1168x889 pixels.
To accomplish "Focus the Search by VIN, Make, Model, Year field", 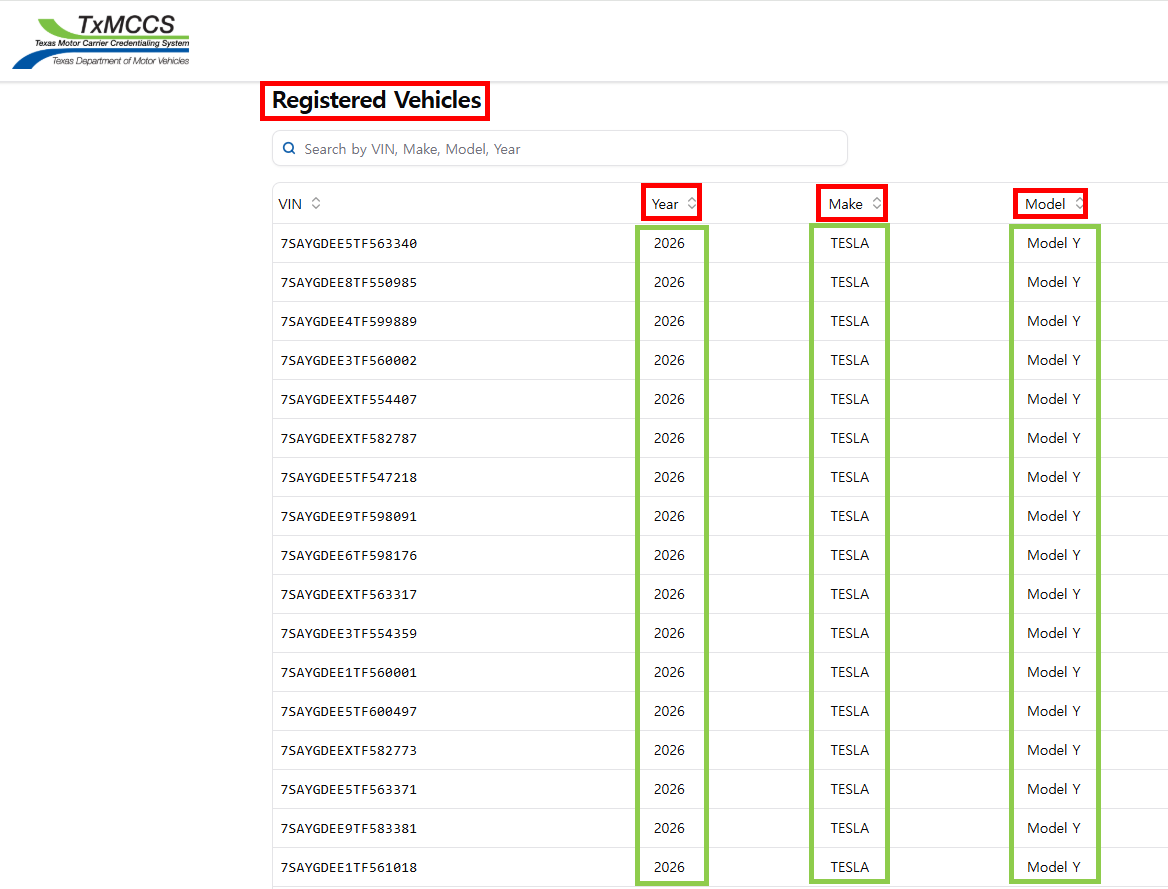I will tap(559, 148).
